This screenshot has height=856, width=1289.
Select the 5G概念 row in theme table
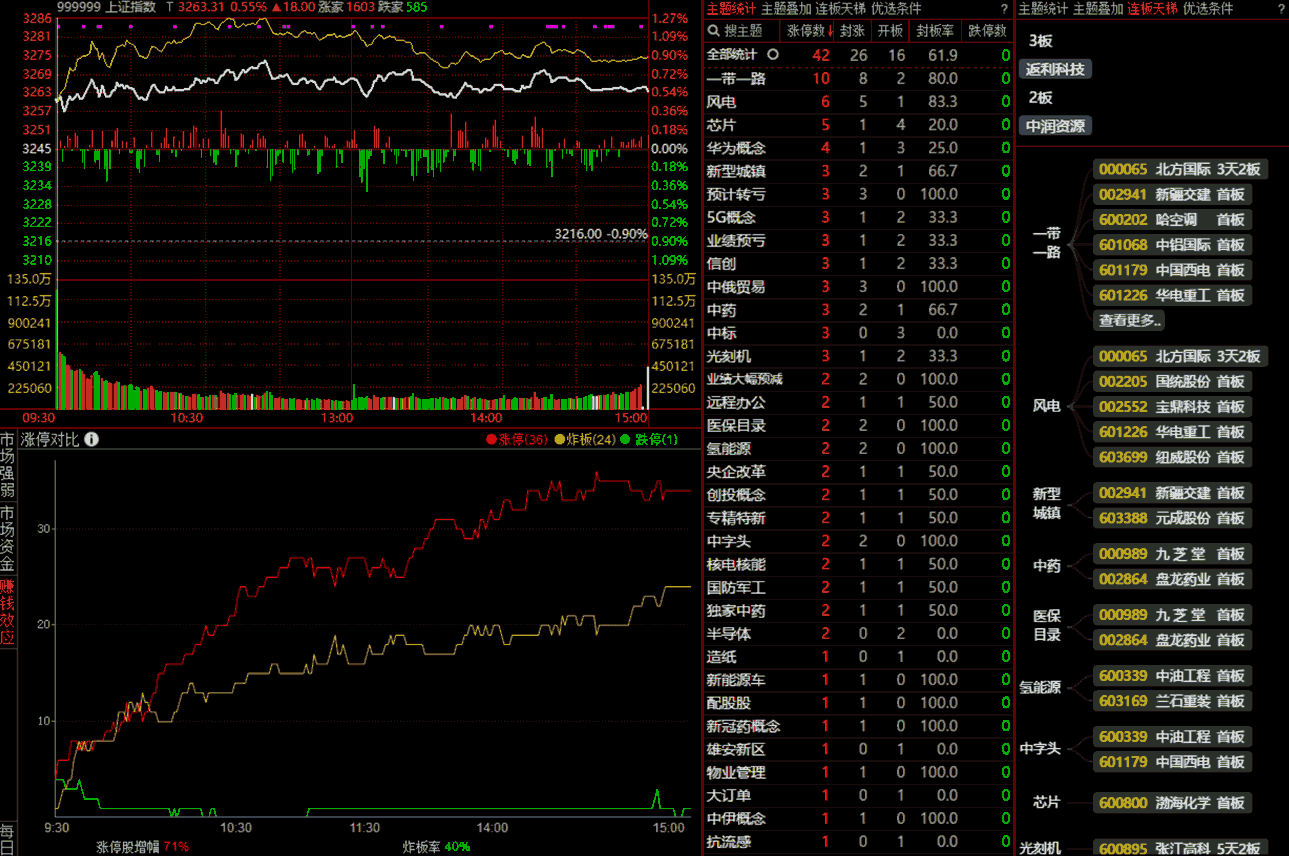click(858, 217)
